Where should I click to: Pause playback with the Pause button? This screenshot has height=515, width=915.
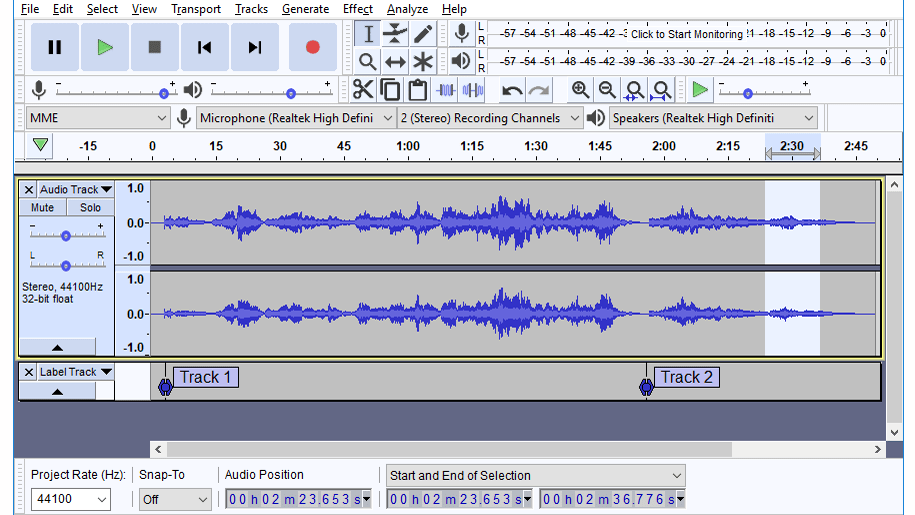click(55, 47)
